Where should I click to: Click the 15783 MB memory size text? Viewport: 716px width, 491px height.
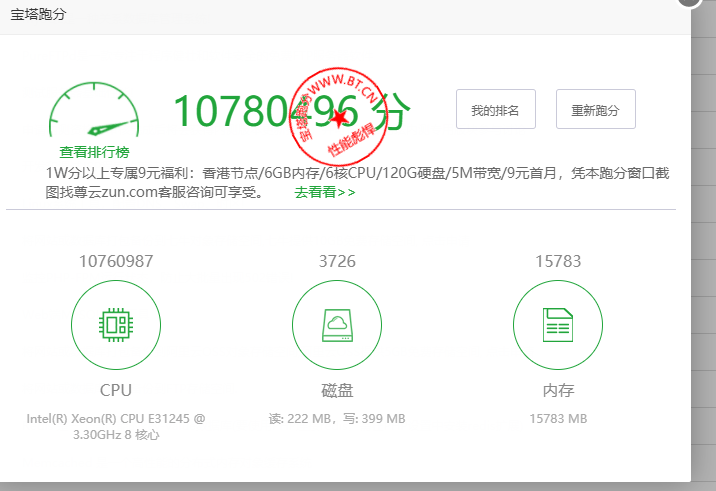[x=558, y=419]
